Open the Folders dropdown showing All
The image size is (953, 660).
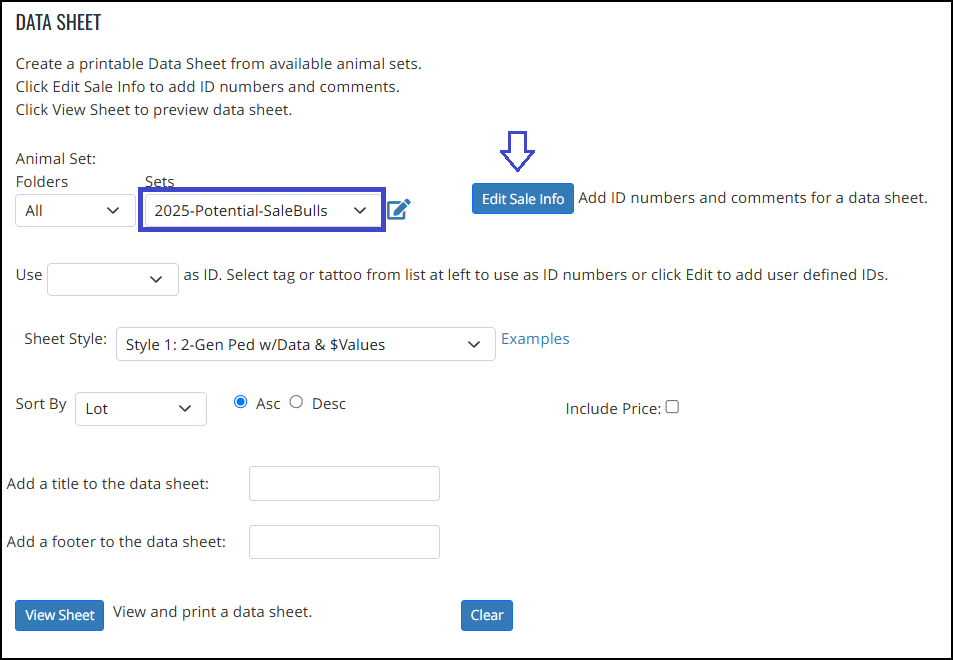75,210
